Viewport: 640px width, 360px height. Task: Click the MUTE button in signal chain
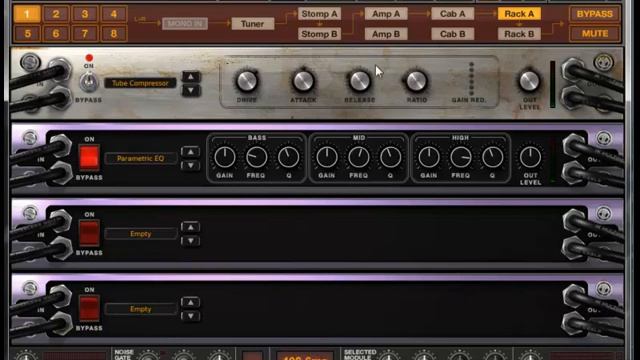click(x=595, y=33)
